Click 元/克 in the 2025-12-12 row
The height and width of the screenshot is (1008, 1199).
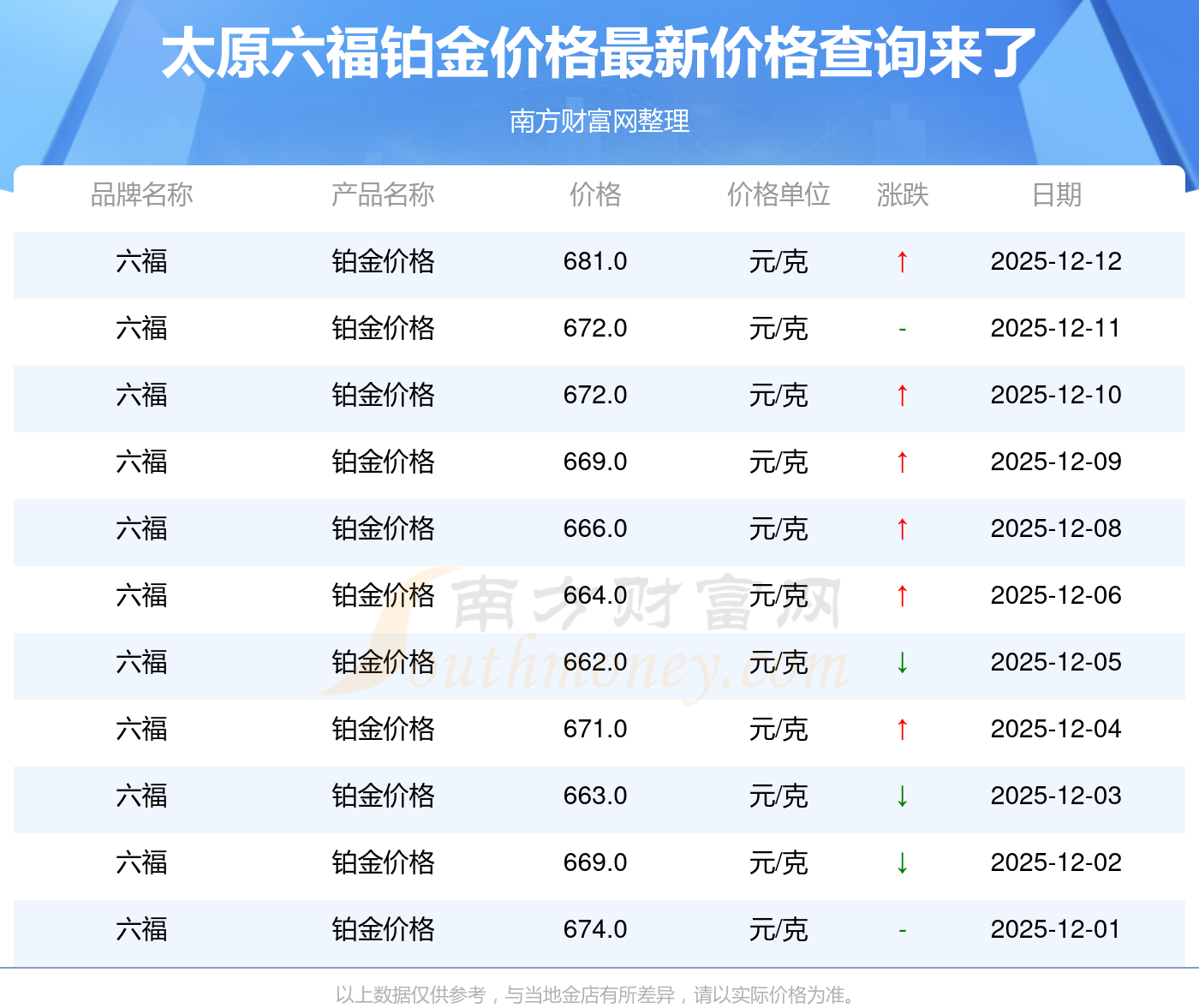point(778,261)
